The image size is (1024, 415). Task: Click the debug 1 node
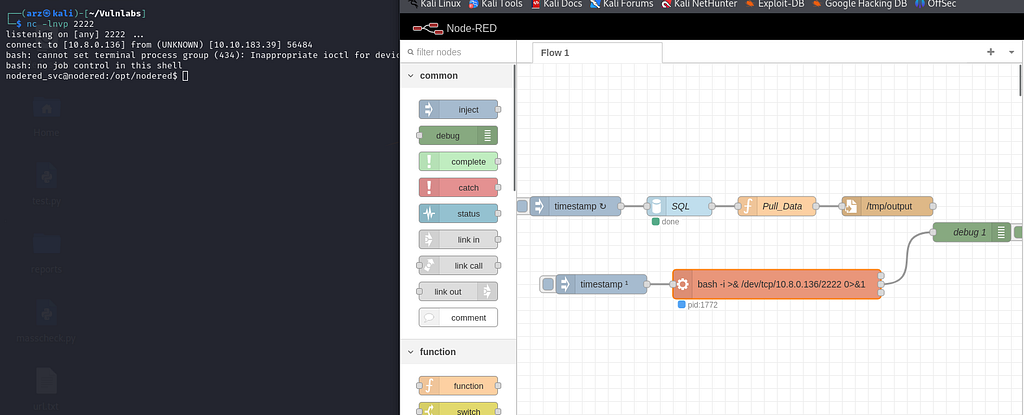tap(972, 232)
